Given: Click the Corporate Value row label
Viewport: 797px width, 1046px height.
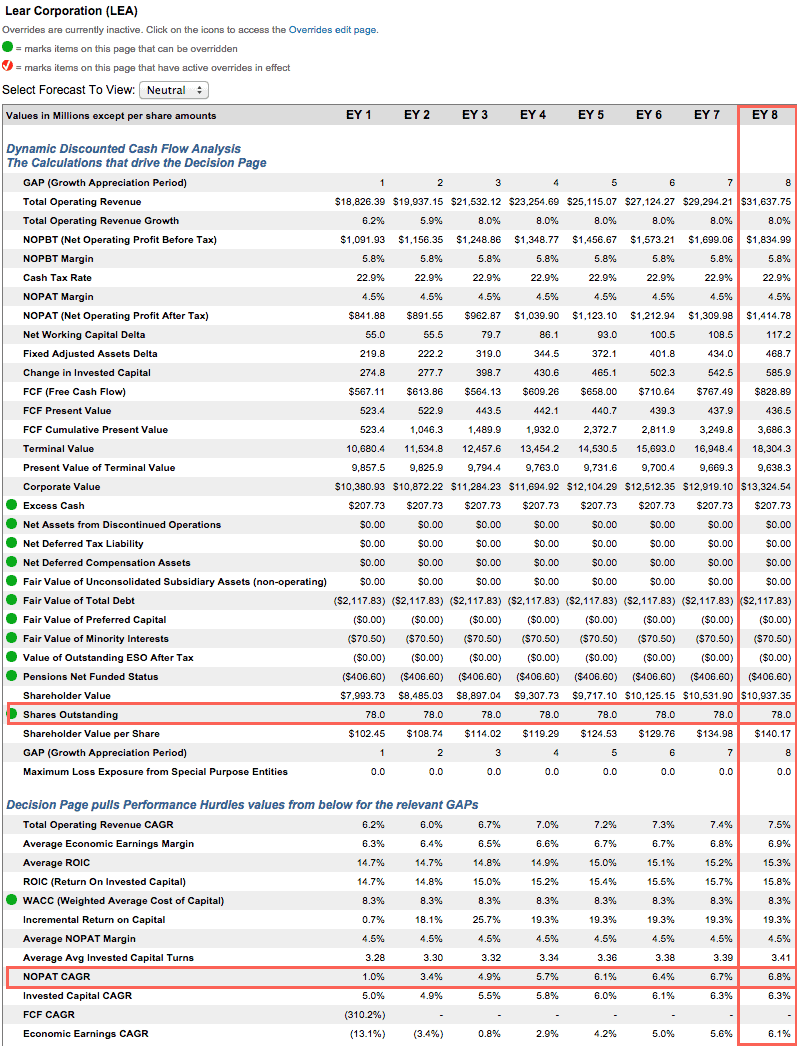Looking at the screenshot, I should tap(61, 486).
